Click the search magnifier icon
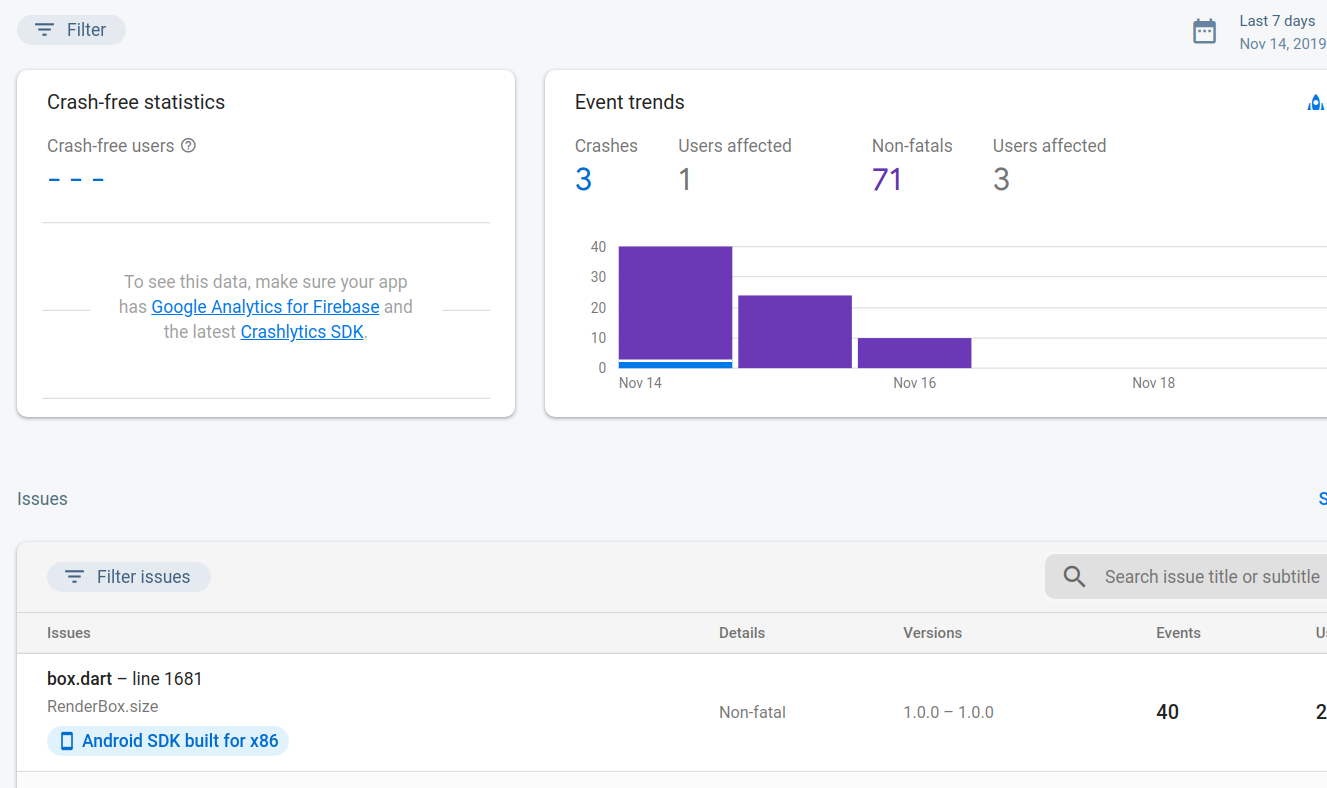1327x788 pixels. [1075, 577]
